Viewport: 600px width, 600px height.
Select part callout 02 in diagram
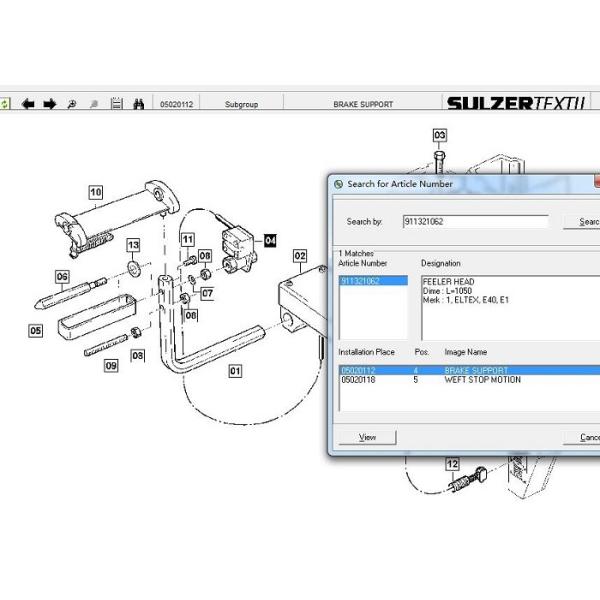tap(299, 256)
